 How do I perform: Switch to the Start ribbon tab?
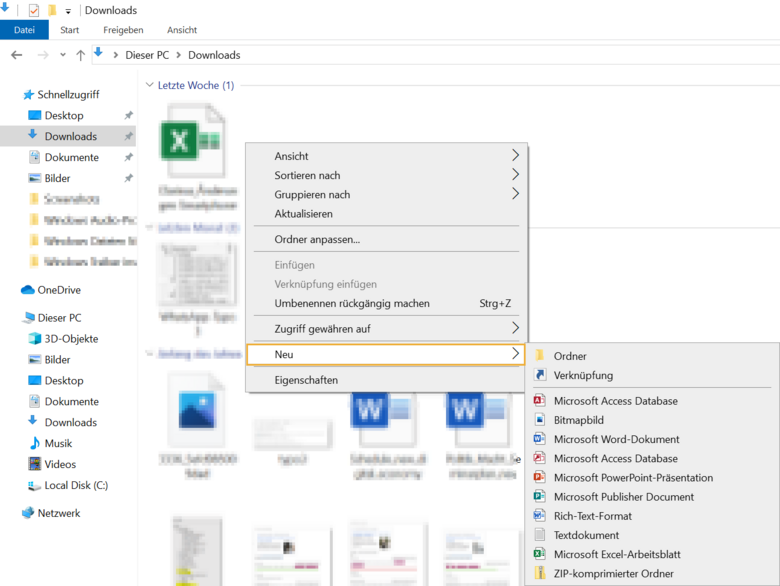[x=70, y=30]
